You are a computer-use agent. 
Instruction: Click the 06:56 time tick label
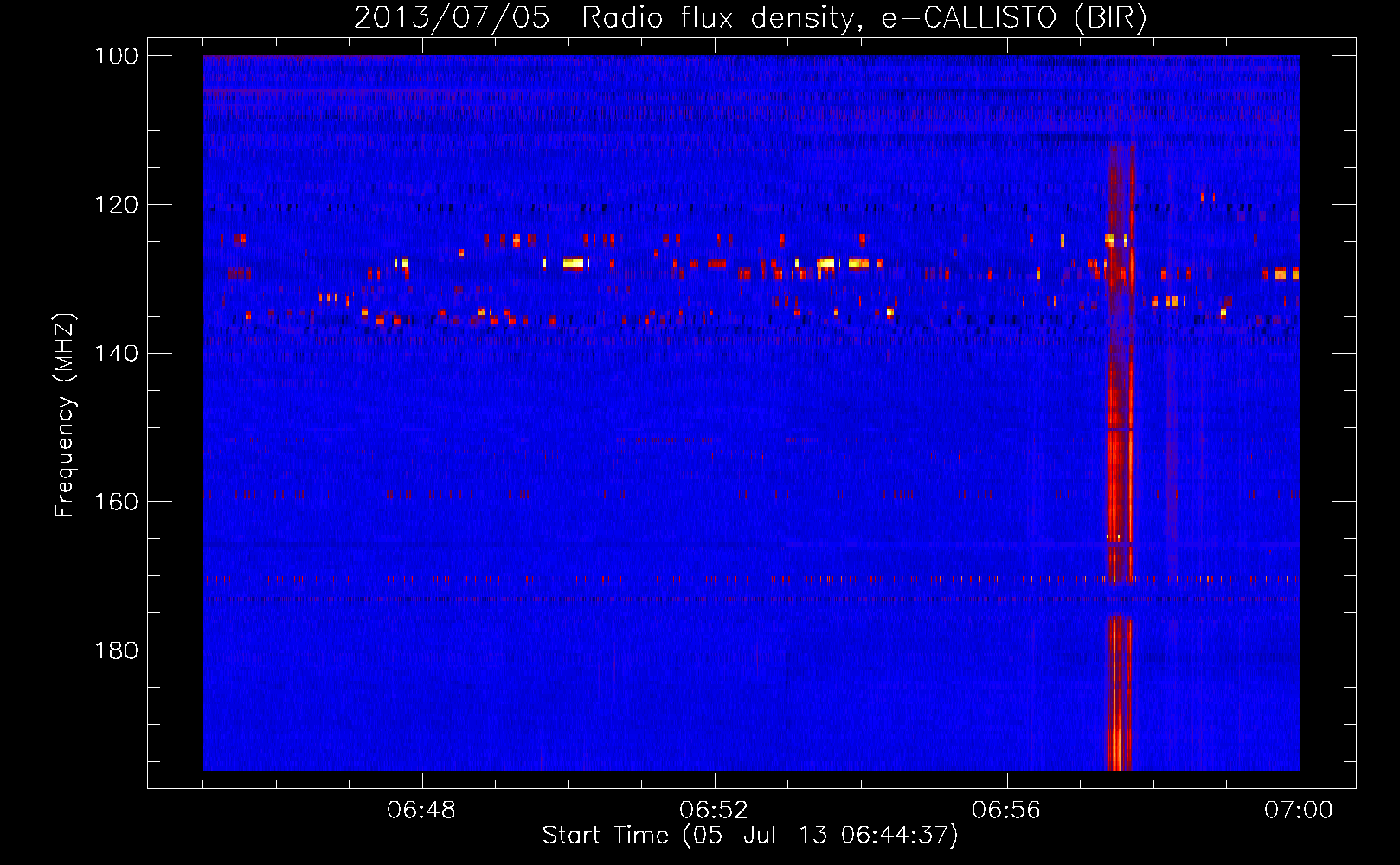1006,811
